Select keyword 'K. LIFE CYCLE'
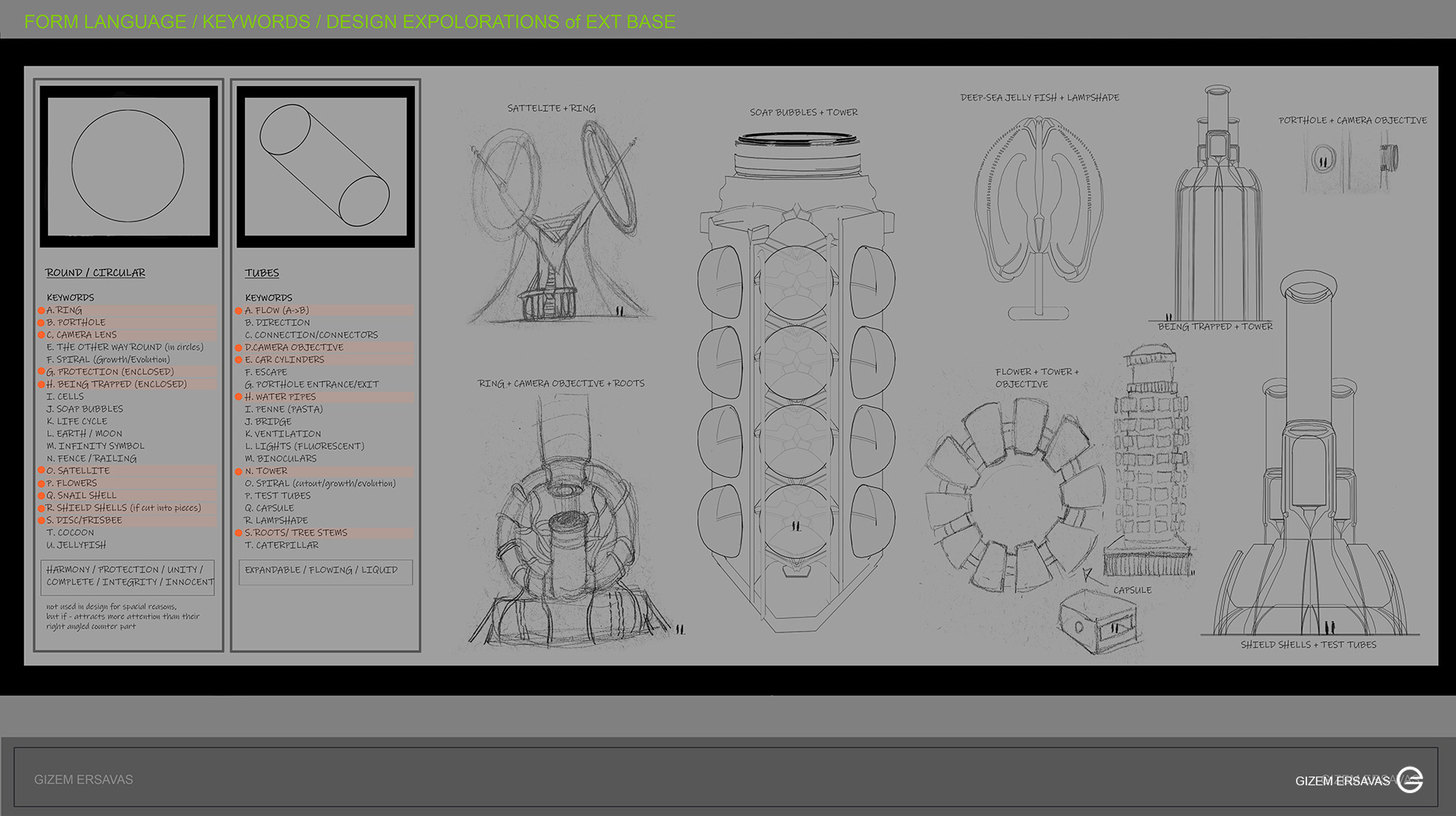Screen dimensions: 1456x816 click(76, 421)
